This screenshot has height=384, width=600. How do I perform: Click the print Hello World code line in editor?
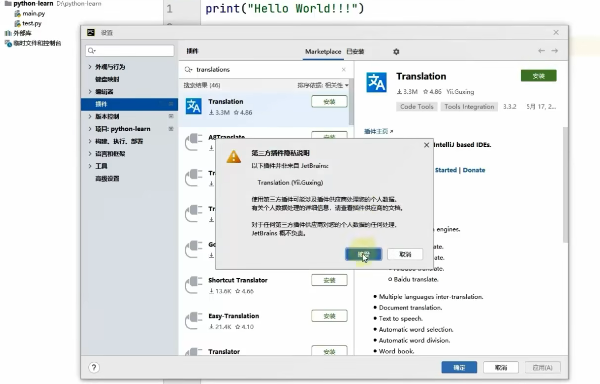point(285,8)
